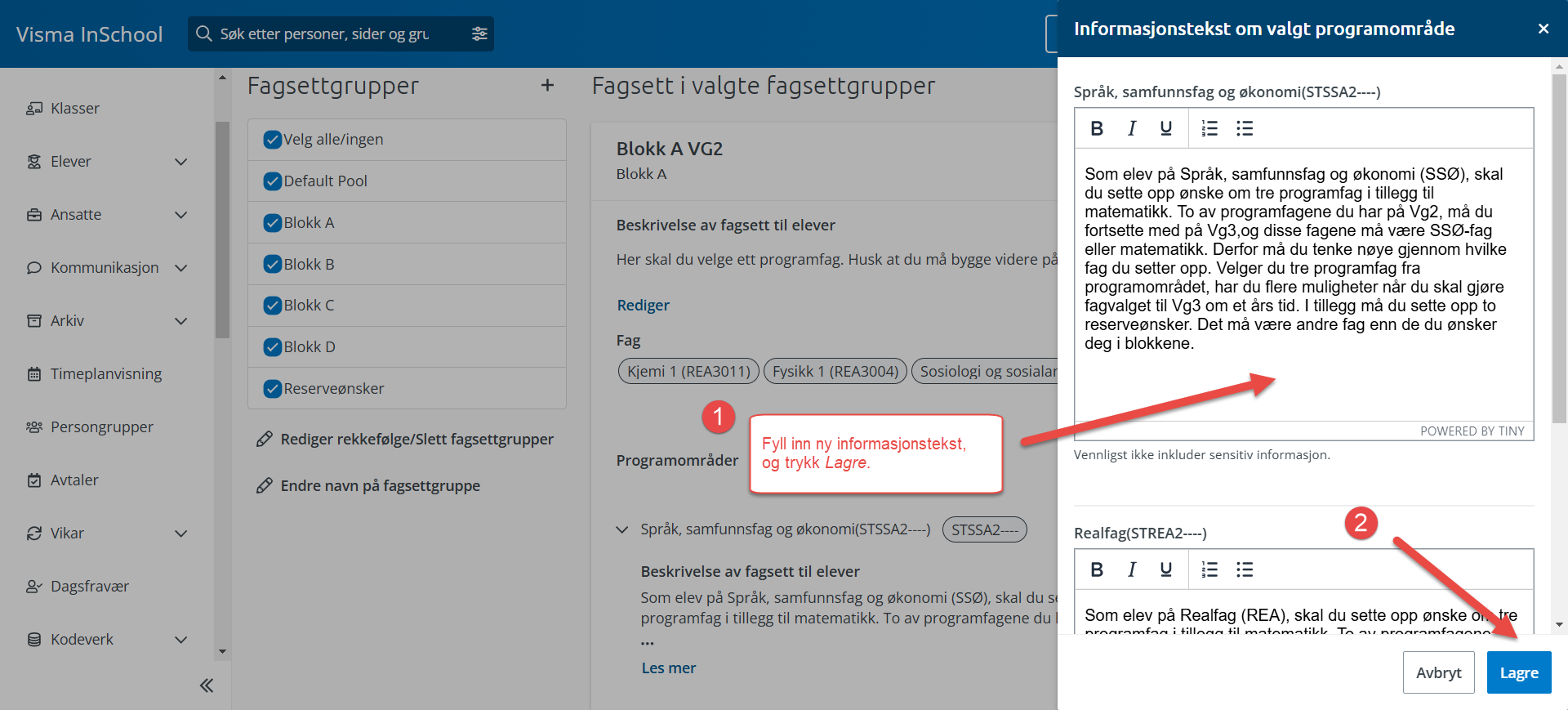Expand the Vikar menu chevron
This screenshot has height=710, width=1568.
(x=181, y=534)
